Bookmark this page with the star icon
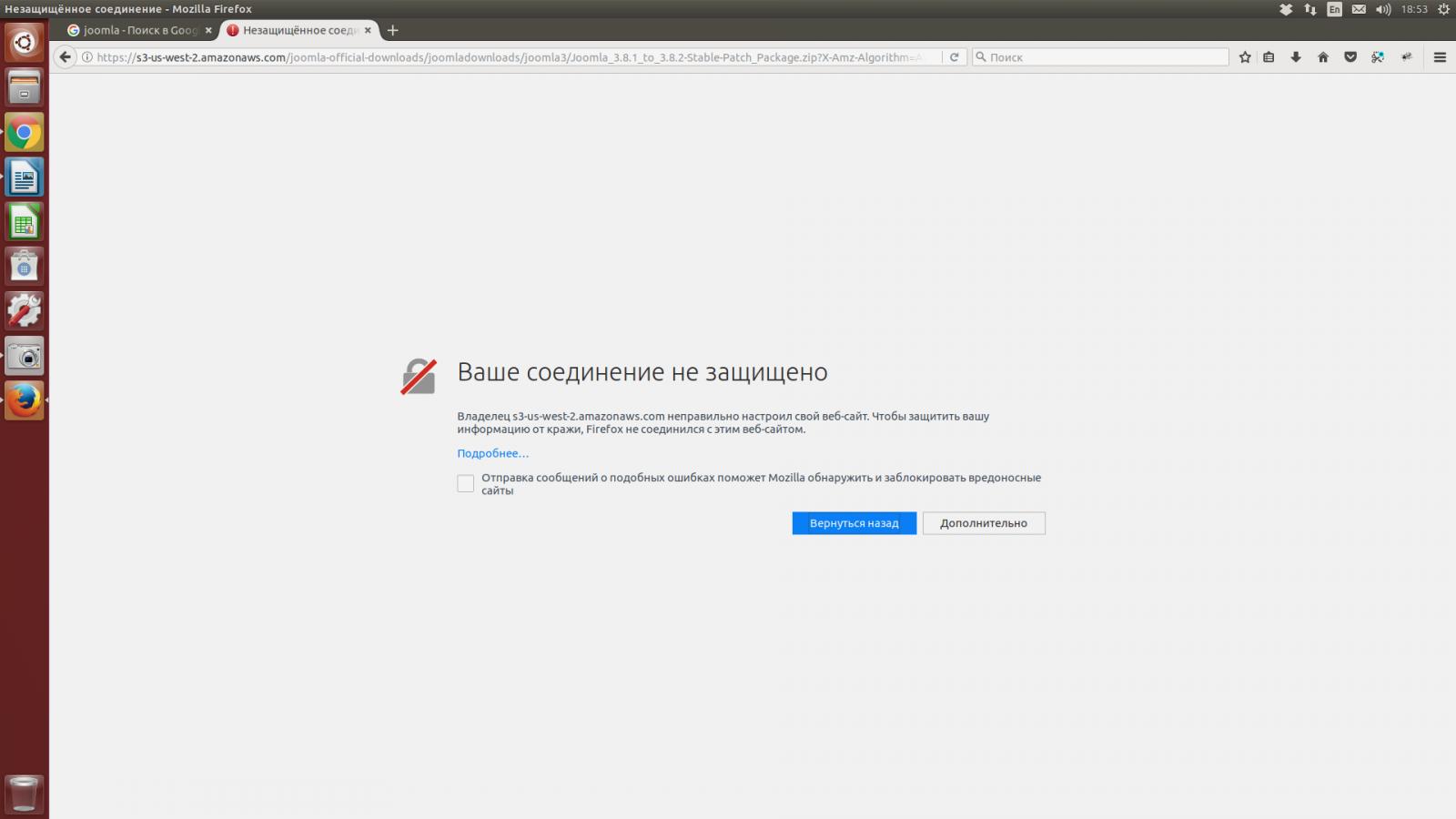The height and width of the screenshot is (819, 1456). pos(1245,56)
